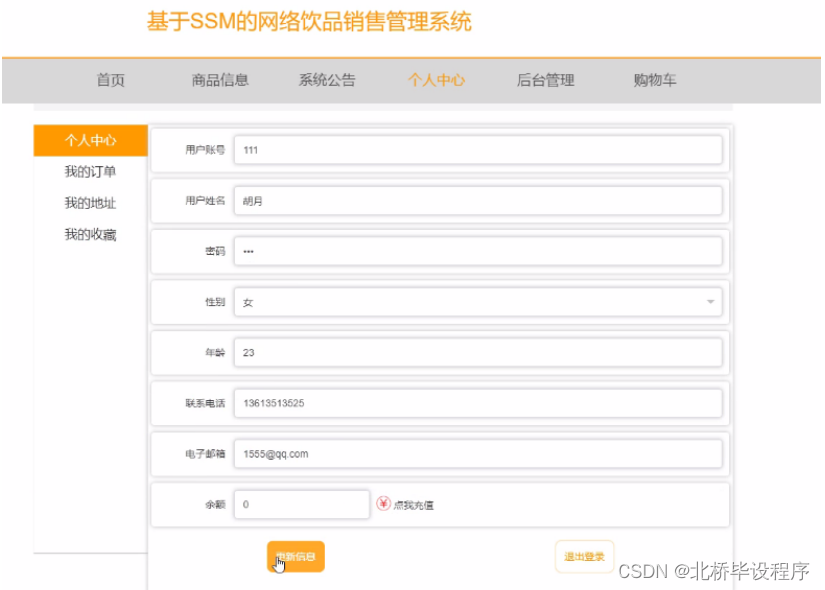
Task: Click the 用户账号 account input field
Action: tap(478, 149)
